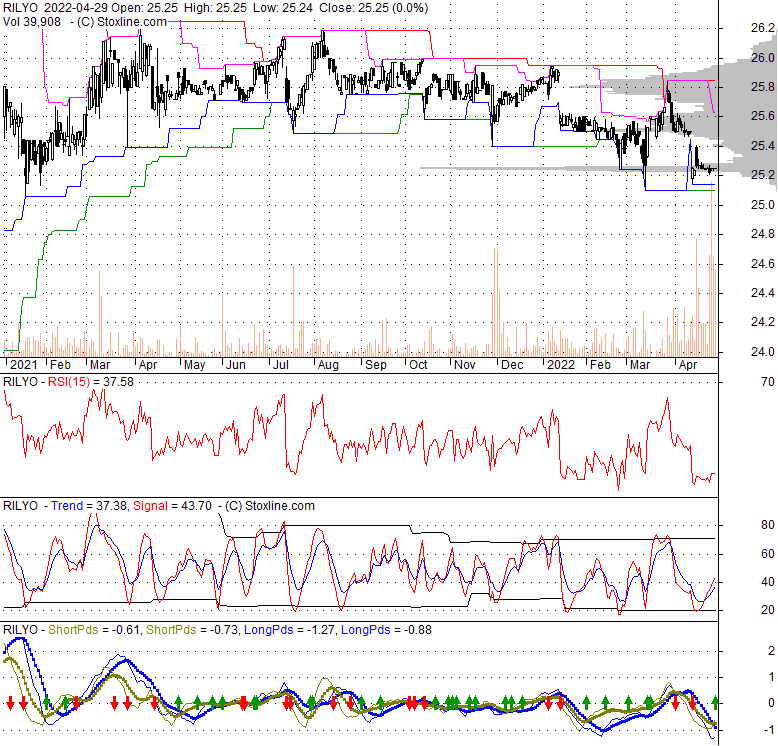The width and height of the screenshot is (778, 746).
Task: Click the Jun month axis label
Action: tap(235, 365)
